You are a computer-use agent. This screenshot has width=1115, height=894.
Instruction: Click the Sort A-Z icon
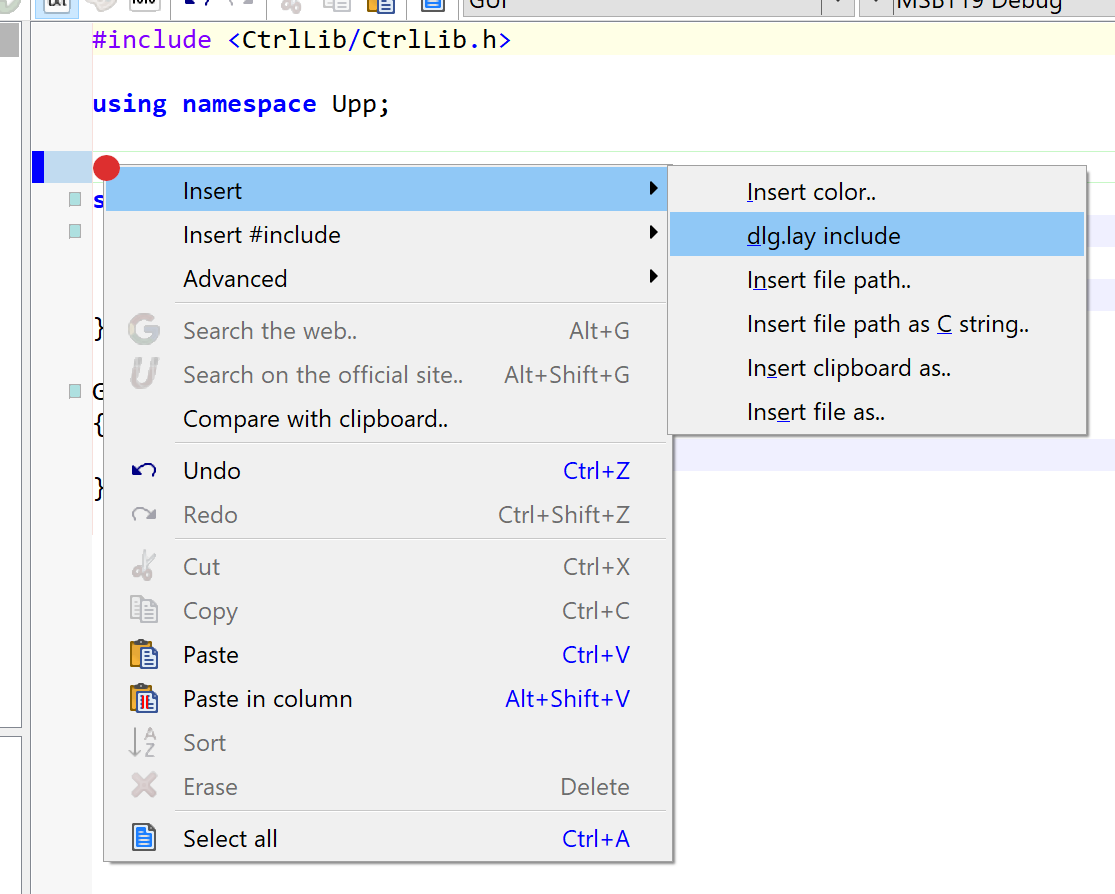pos(144,742)
